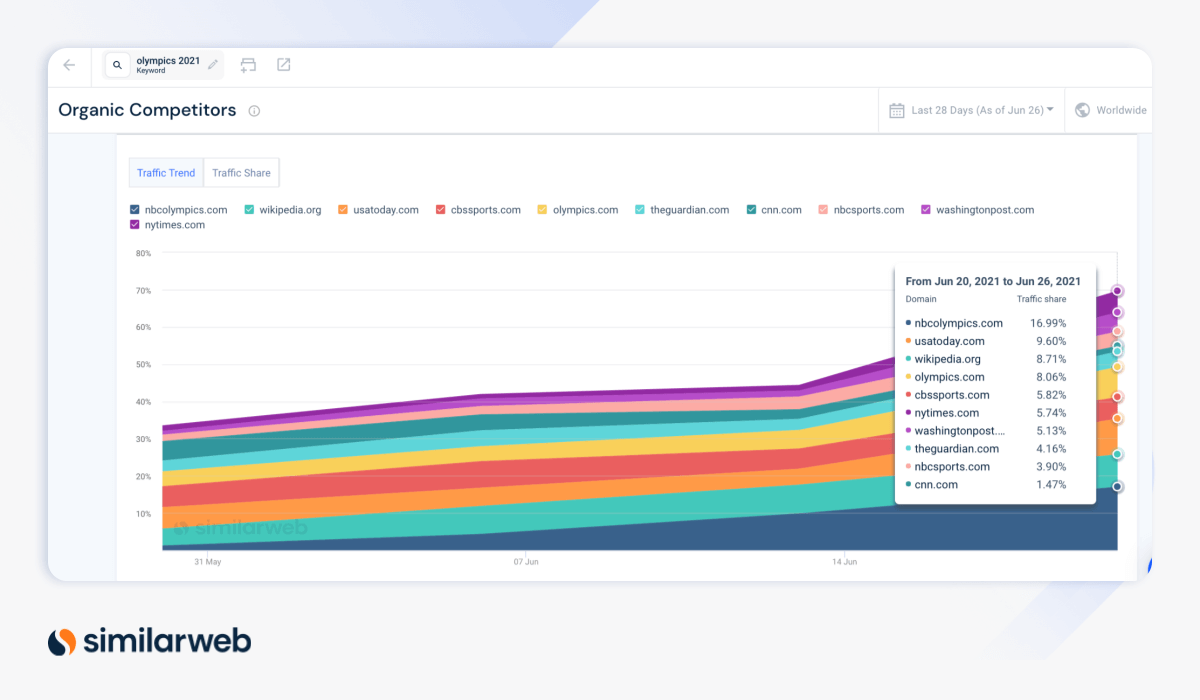
Task: Click the orange data point at chart's right edge
Action: (x=1118, y=418)
